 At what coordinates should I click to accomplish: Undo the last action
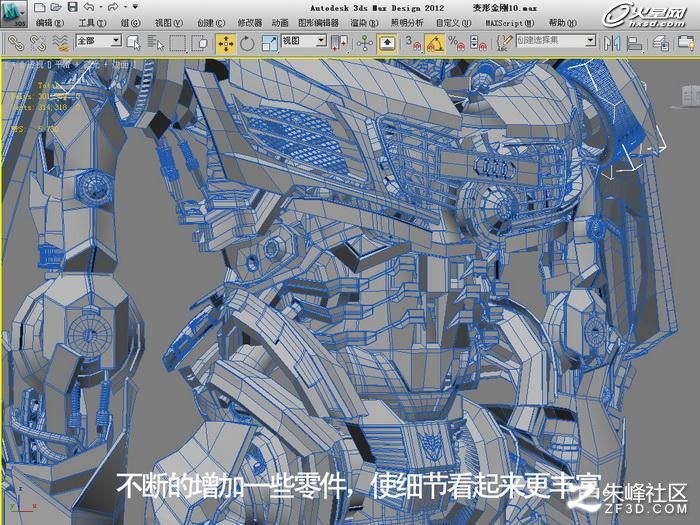pos(89,7)
